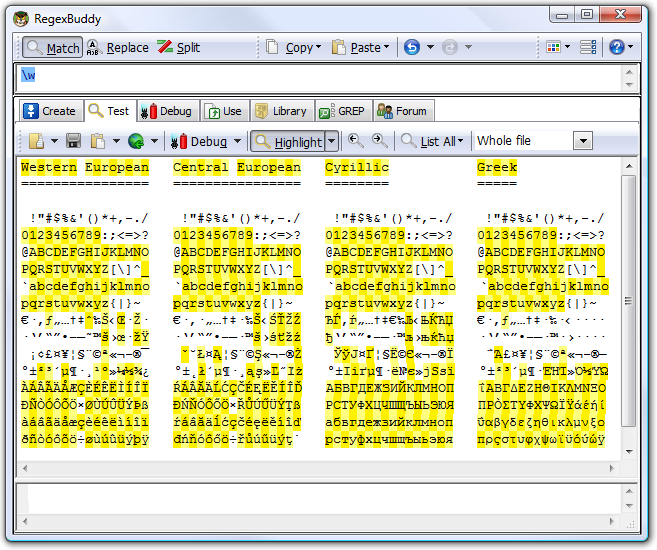Switch to Split mode
Image resolution: width=657 pixels, height=550 pixels.
click(x=179, y=48)
